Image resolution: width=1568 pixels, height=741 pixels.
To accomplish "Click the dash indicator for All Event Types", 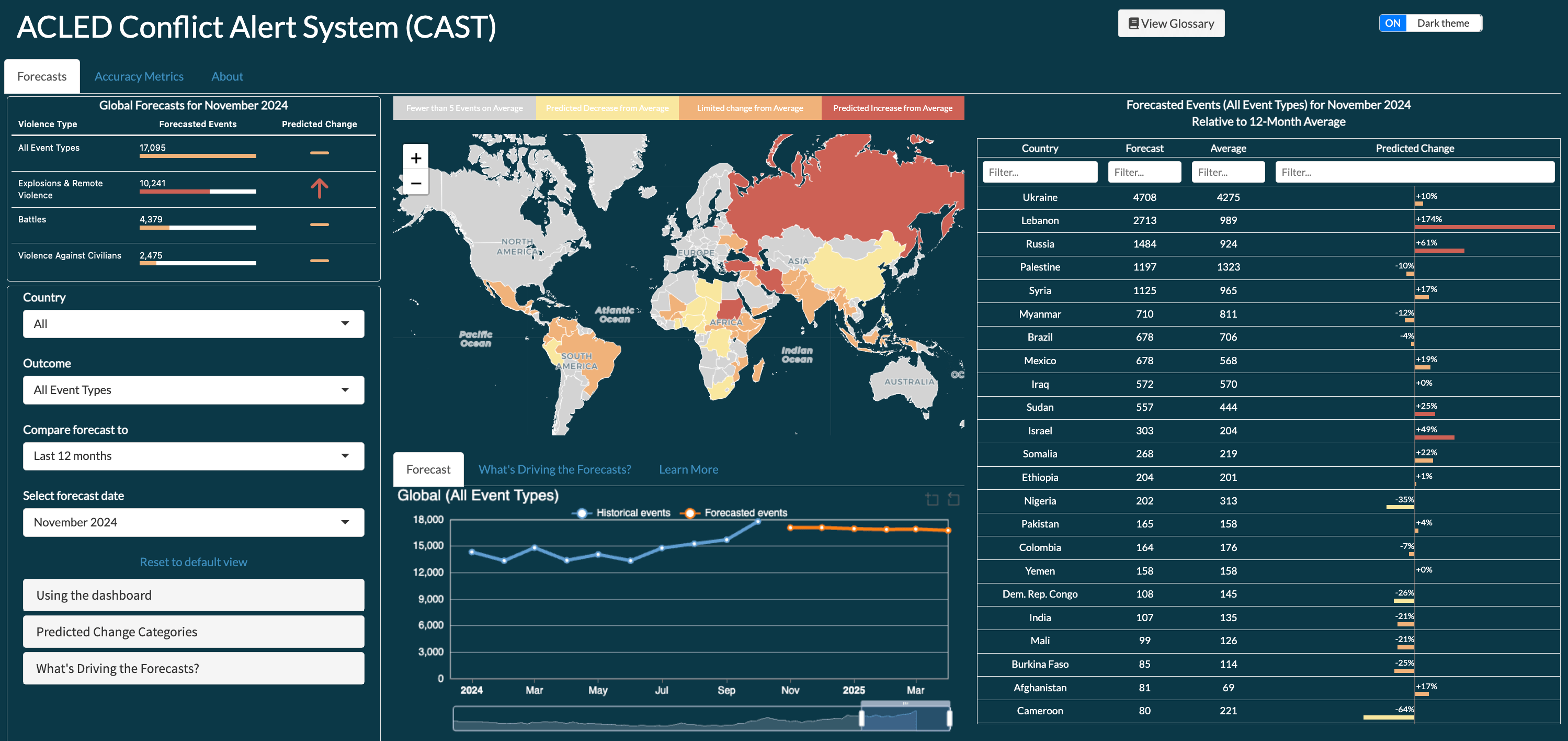I will [x=320, y=153].
